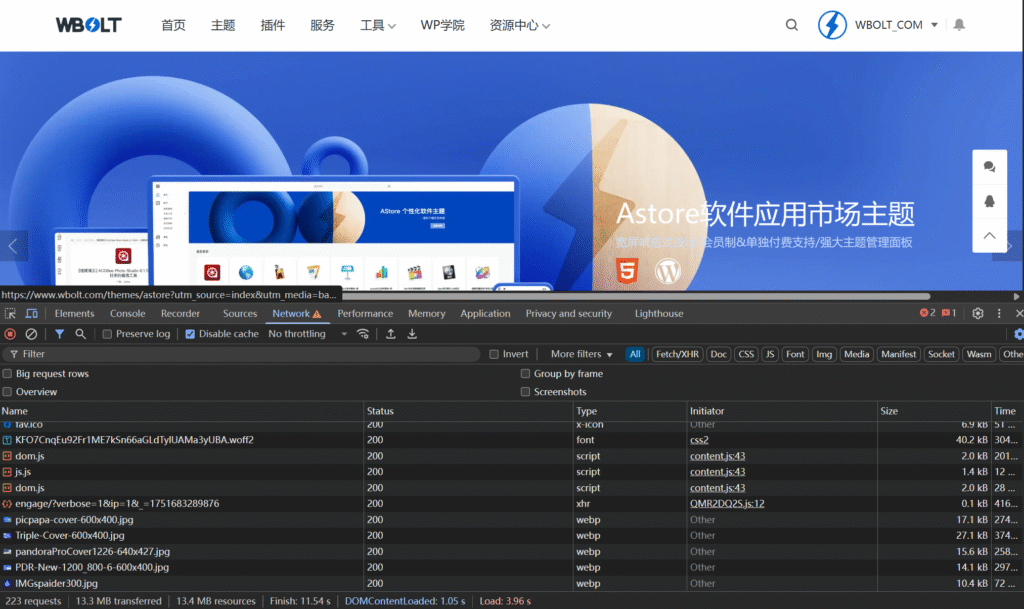The width and height of the screenshot is (1024, 609).
Task: Open the website search icon
Action: click(x=792, y=25)
